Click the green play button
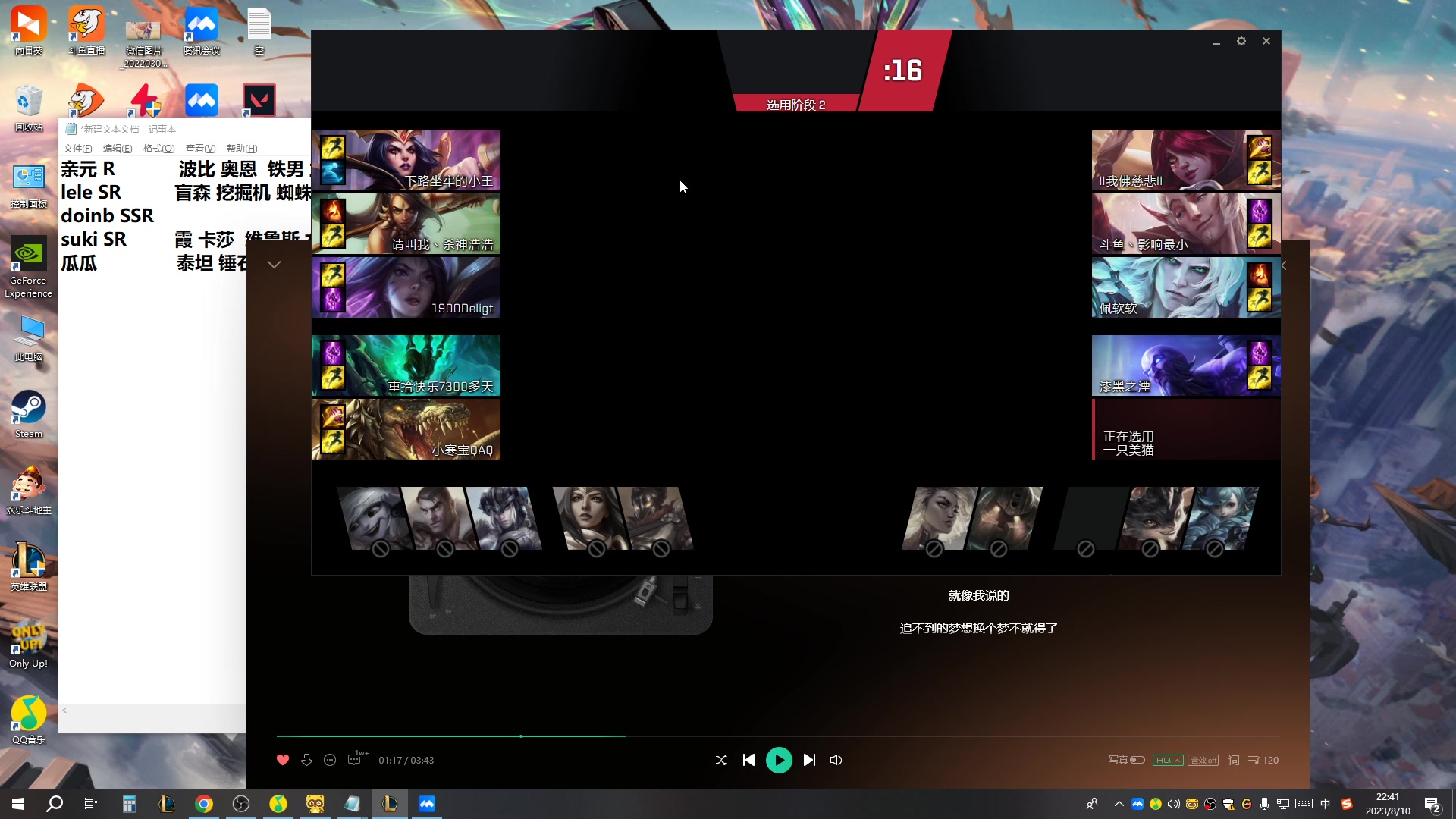The width and height of the screenshot is (1456, 819). click(x=779, y=760)
